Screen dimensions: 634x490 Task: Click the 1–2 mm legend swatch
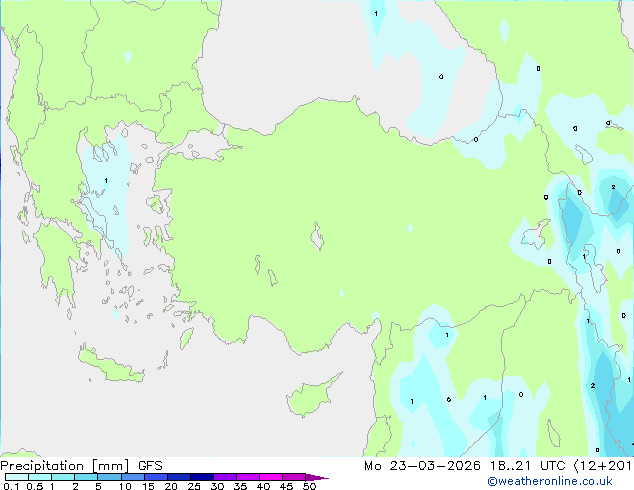tap(63, 477)
